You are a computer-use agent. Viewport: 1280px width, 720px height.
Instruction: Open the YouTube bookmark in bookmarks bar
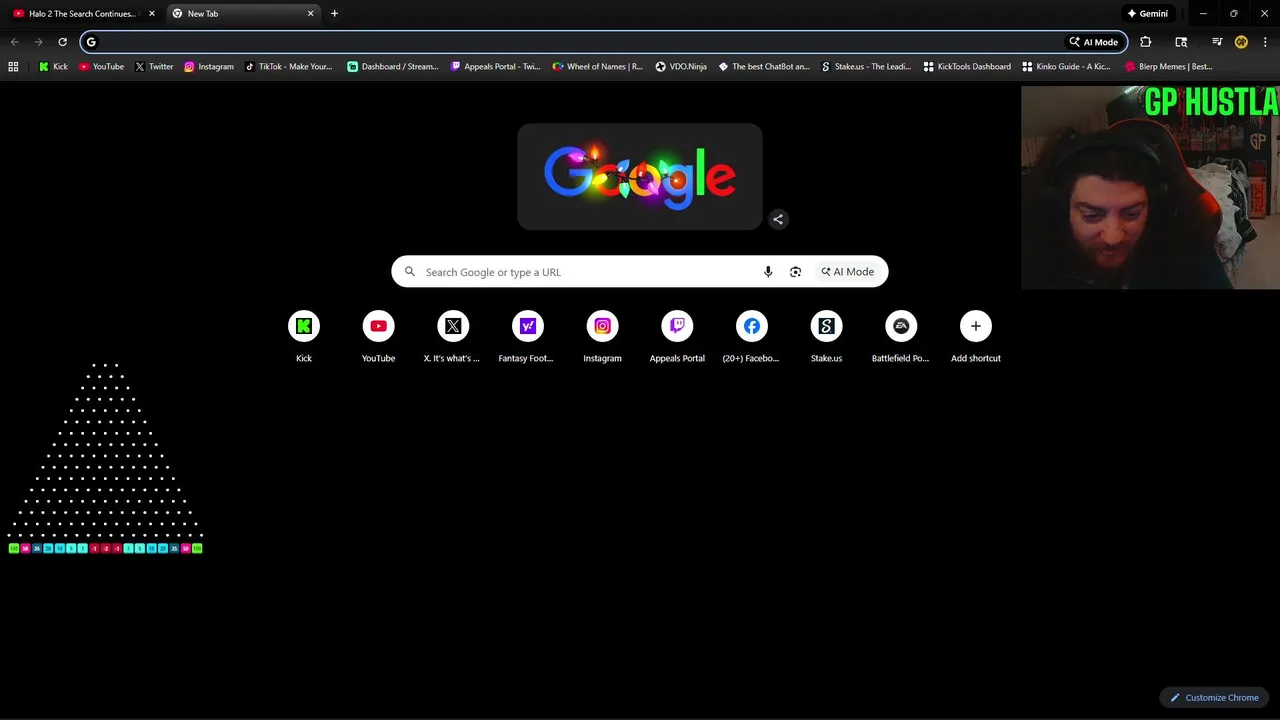(x=101, y=67)
